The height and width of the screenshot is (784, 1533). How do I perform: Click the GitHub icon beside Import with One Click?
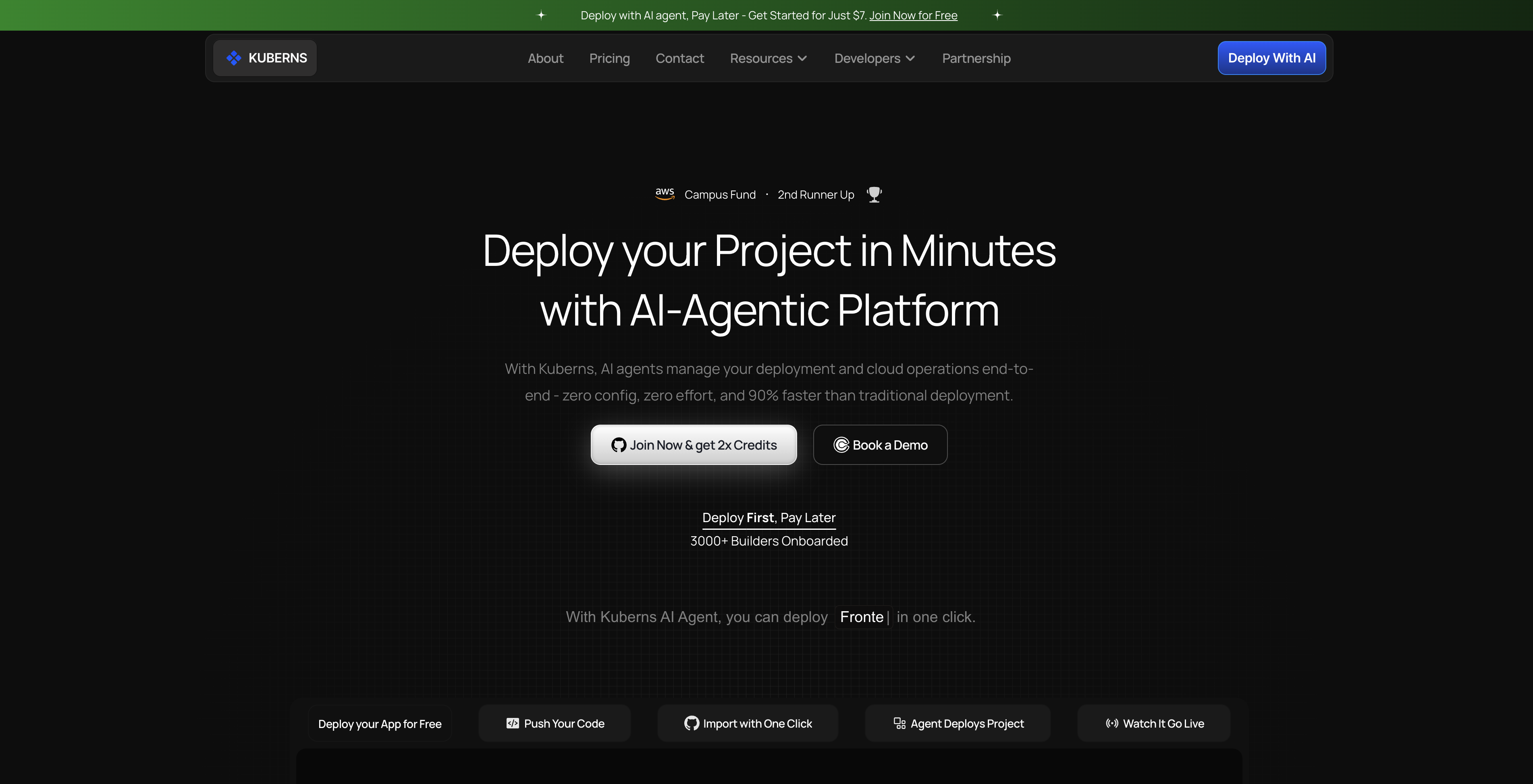click(692, 723)
